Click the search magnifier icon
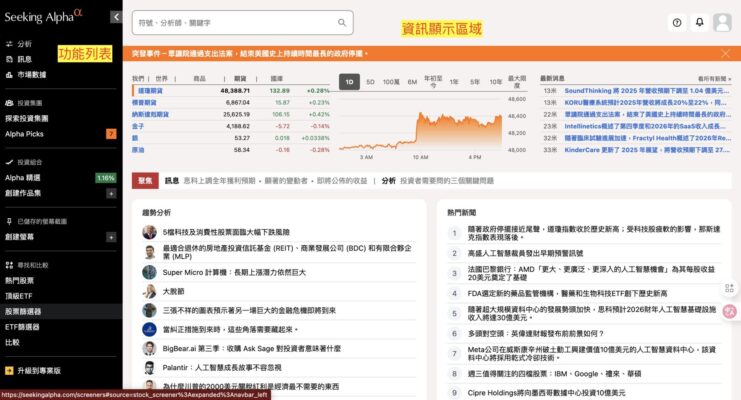Image resolution: width=741 pixels, height=400 pixels. 342,22
